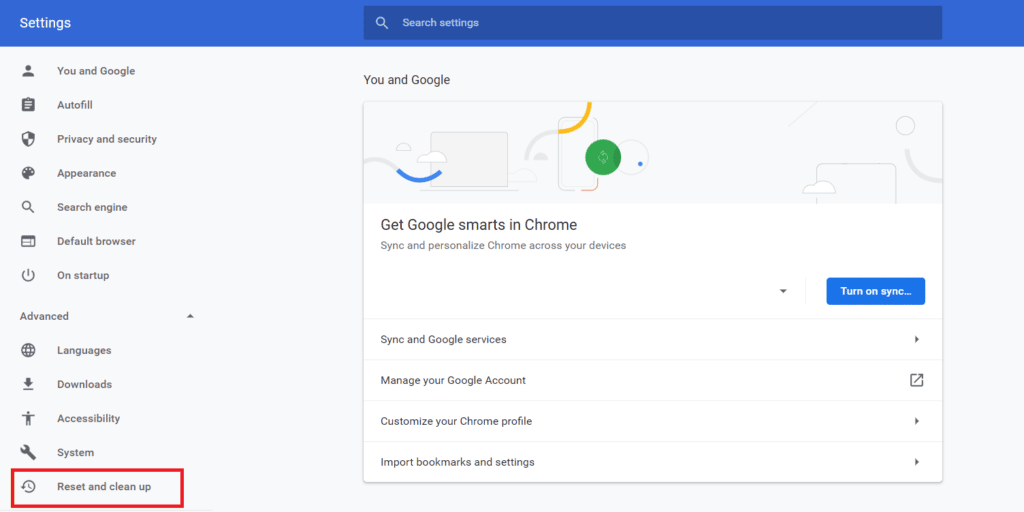Click the clipboard icon beside Autofill

28,105
